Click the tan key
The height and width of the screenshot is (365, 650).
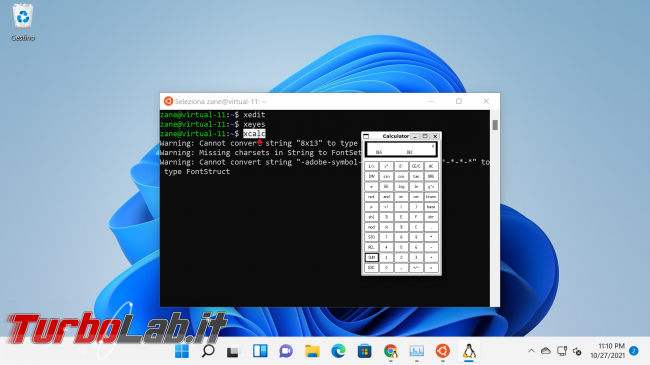[416, 176]
